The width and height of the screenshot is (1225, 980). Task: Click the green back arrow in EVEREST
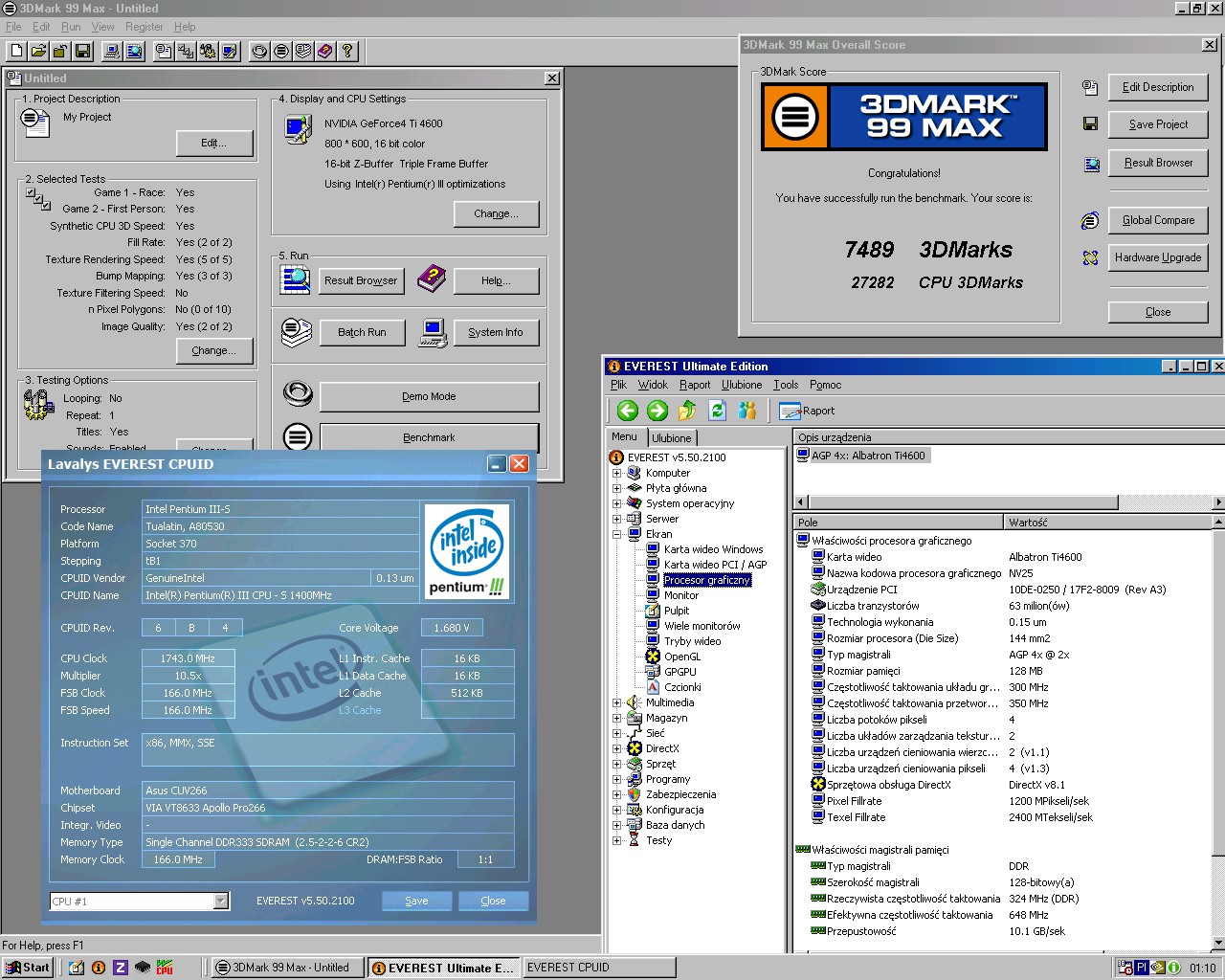(x=628, y=411)
